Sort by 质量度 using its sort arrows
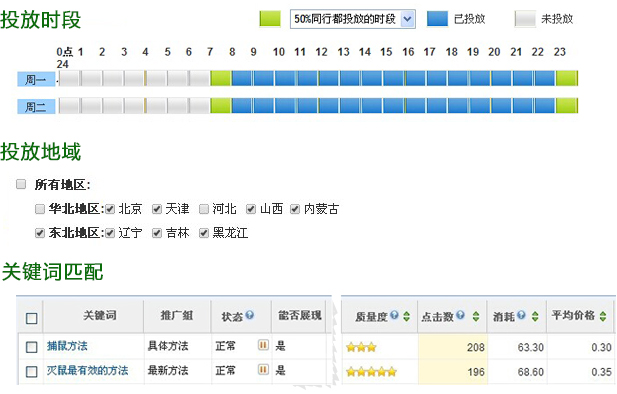This screenshot has width=617, height=394. 406,316
